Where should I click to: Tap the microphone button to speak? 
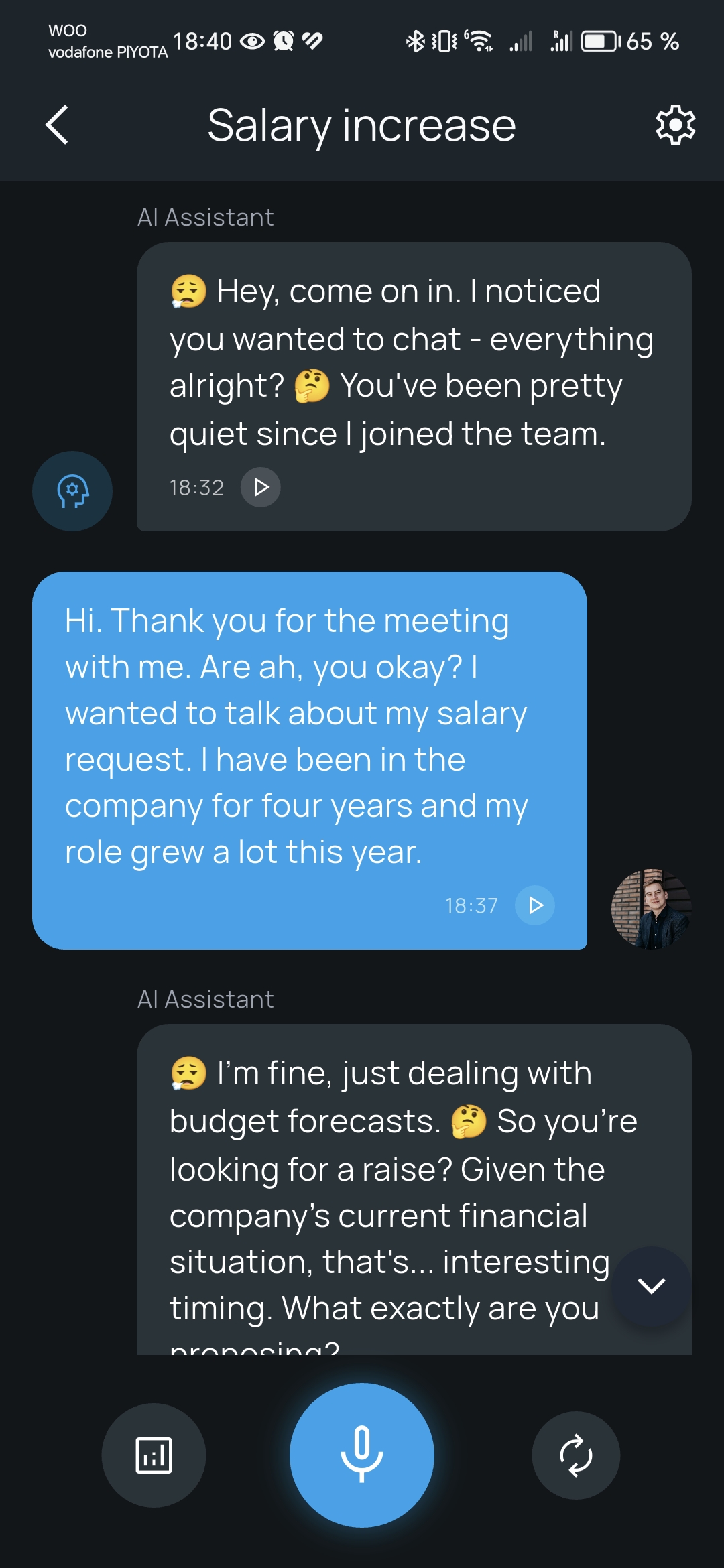[x=362, y=1455]
